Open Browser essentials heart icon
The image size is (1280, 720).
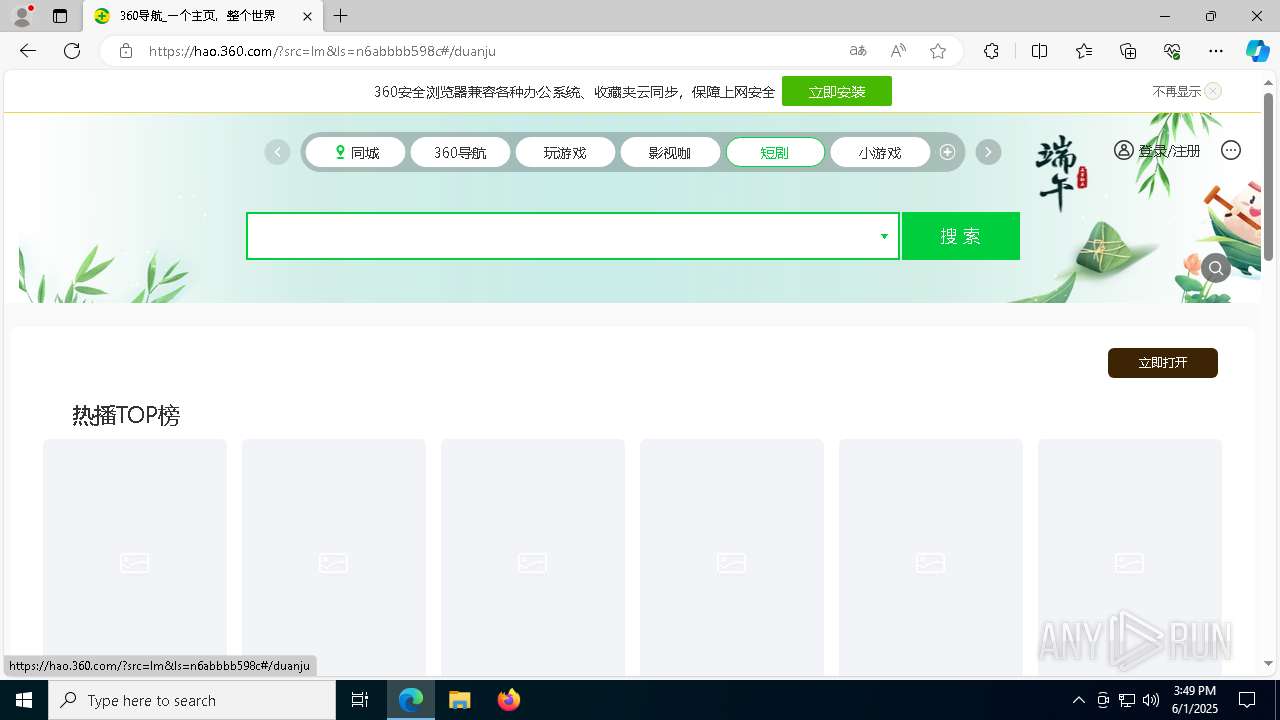click(x=1172, y=51)
